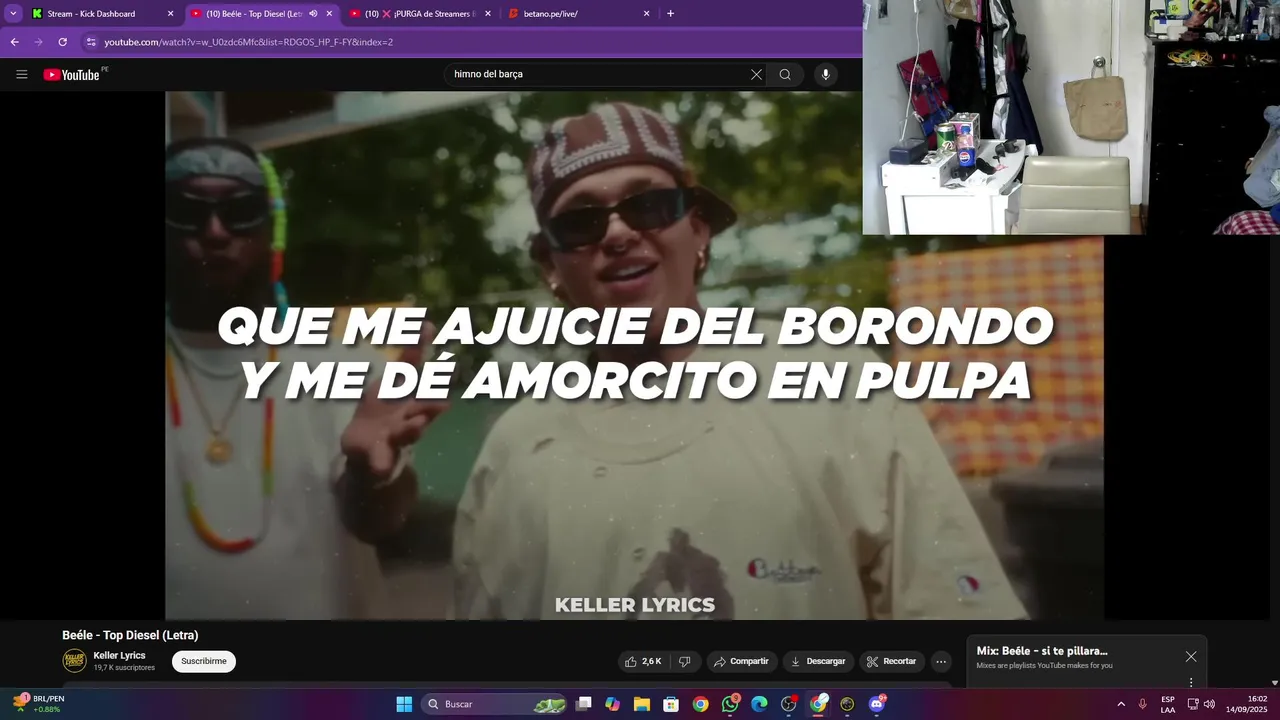The width and height of the screenshot is (1280, 720).
Task: Open Microsoft Store from the taskbar
Action: (x=671, y=704)
